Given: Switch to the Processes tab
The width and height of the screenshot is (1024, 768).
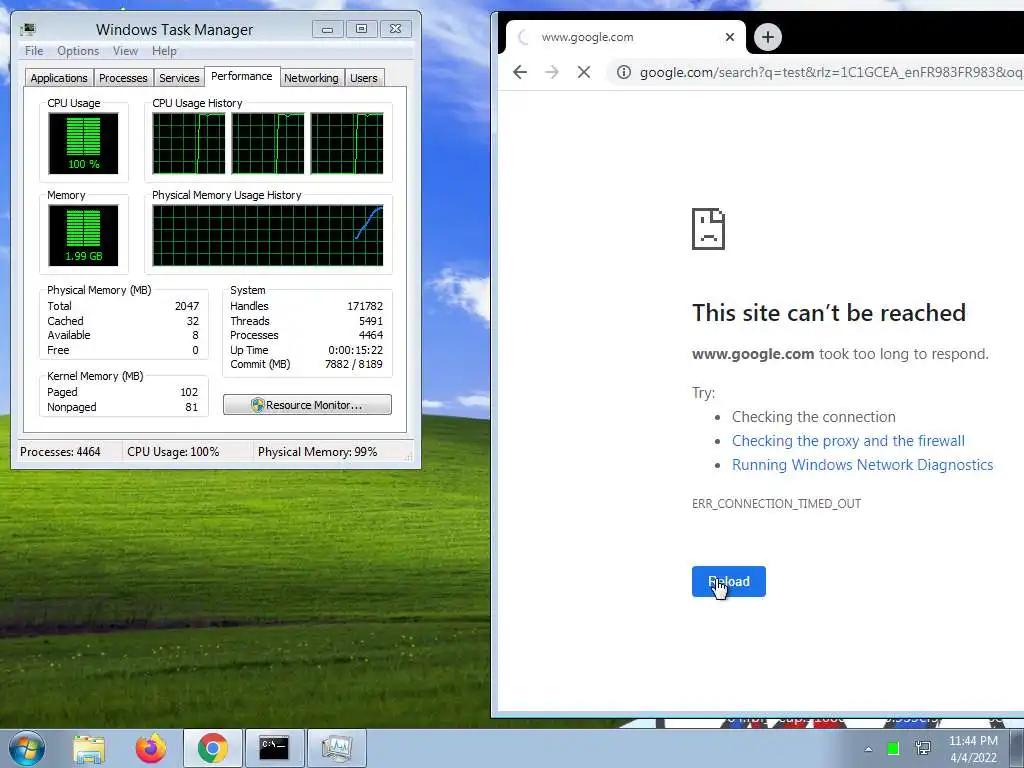Looking at the screenshot, I should (123, 78).
